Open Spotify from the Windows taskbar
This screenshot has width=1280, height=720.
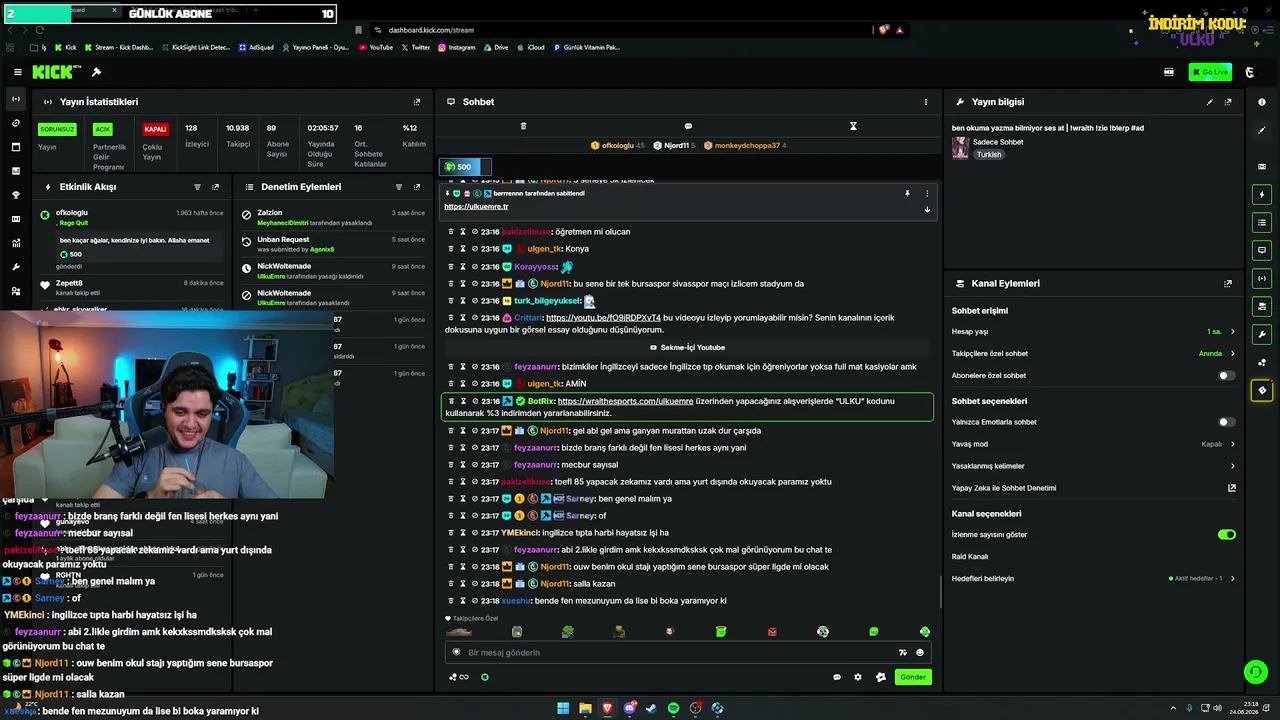pos(673,708)
